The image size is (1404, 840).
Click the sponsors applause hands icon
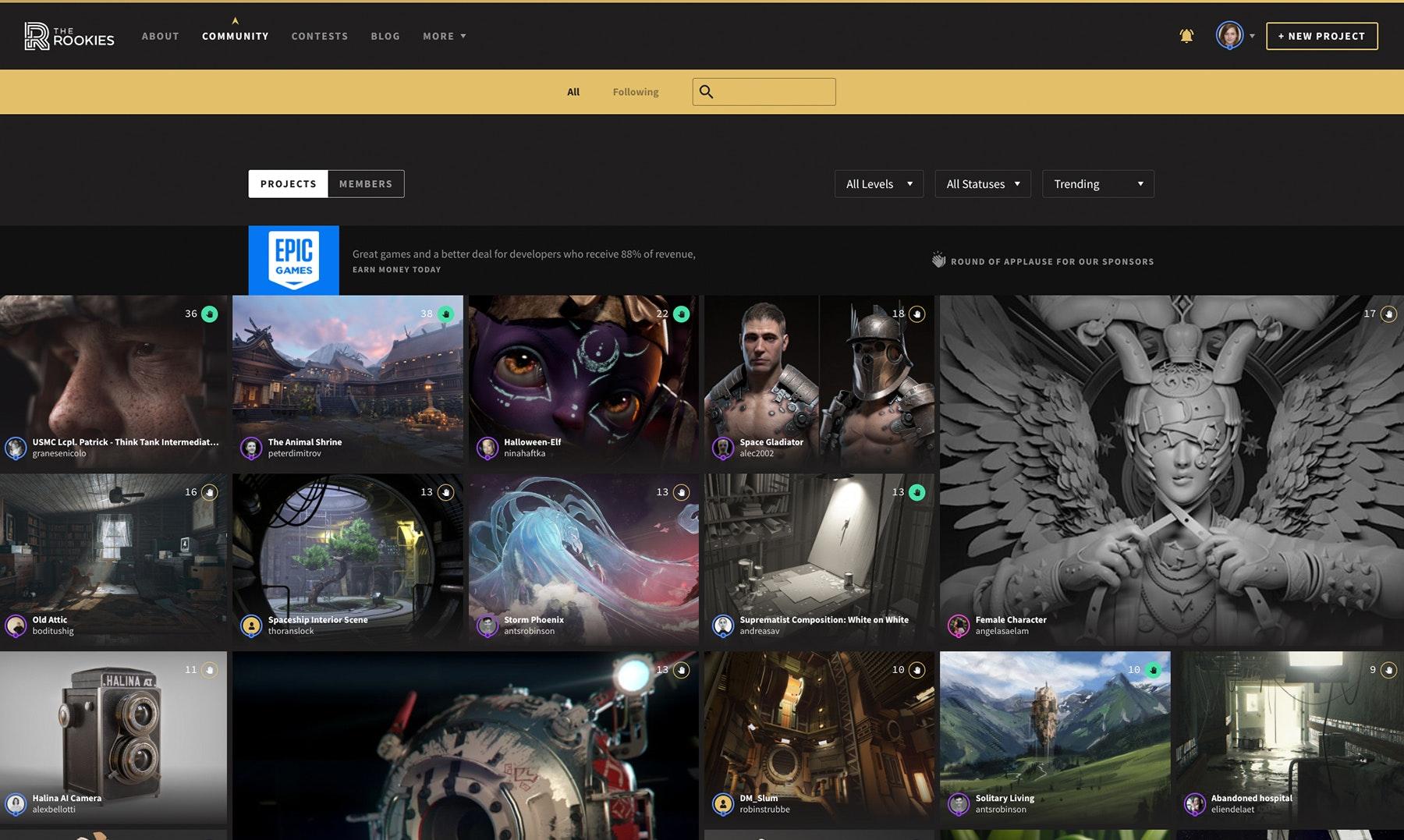point(938,261)
